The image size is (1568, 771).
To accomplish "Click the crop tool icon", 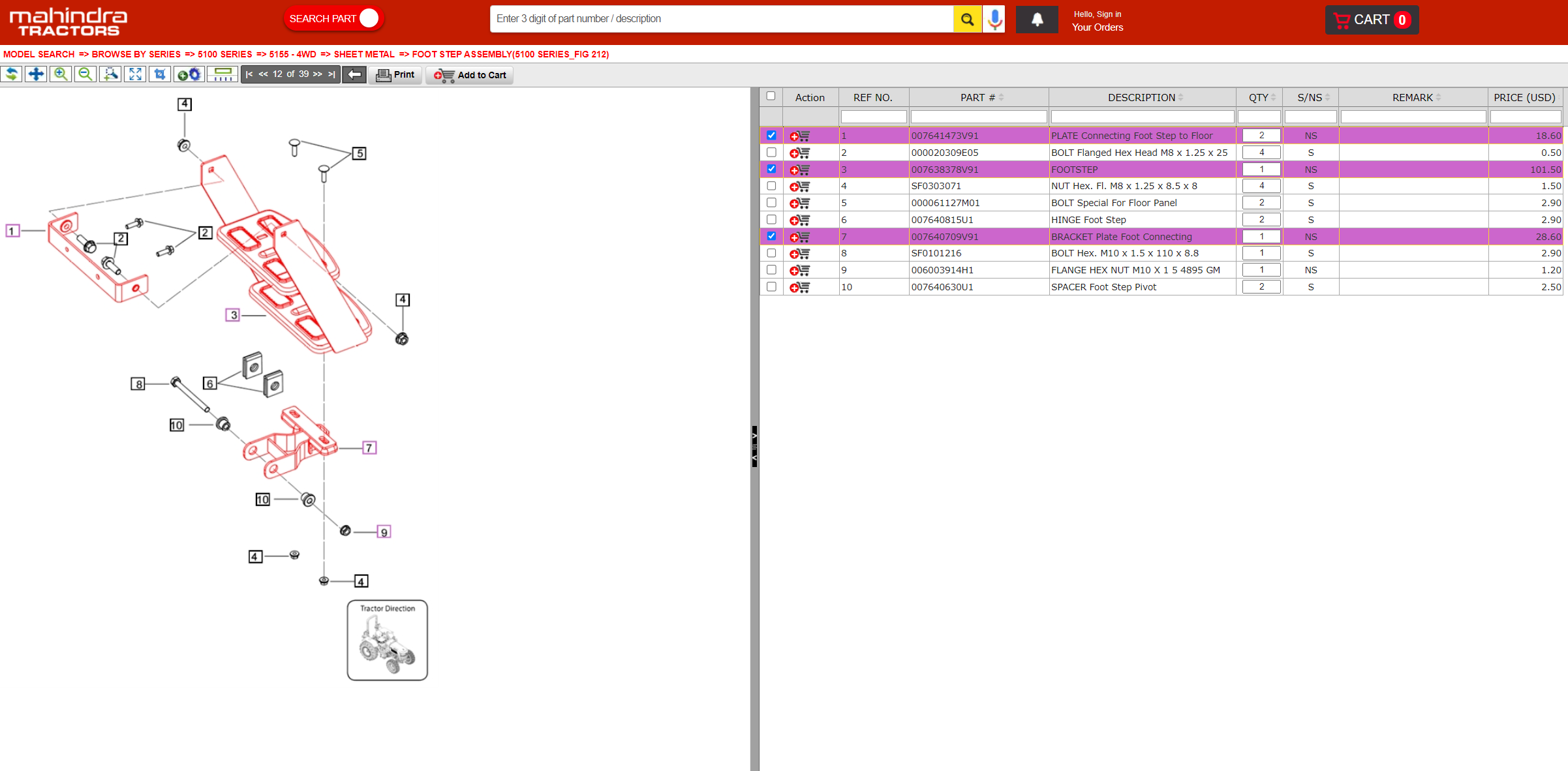I will pos(160,74).
